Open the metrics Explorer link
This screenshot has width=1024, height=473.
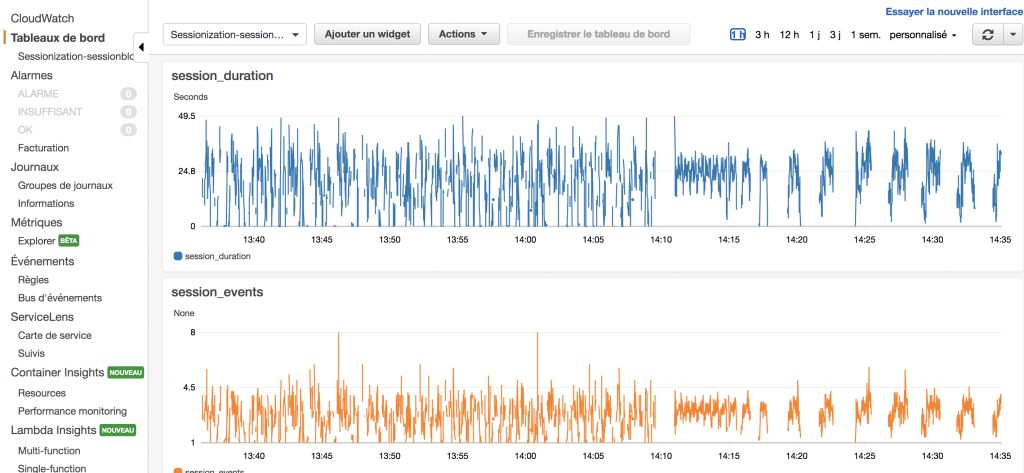click(37, 240)
